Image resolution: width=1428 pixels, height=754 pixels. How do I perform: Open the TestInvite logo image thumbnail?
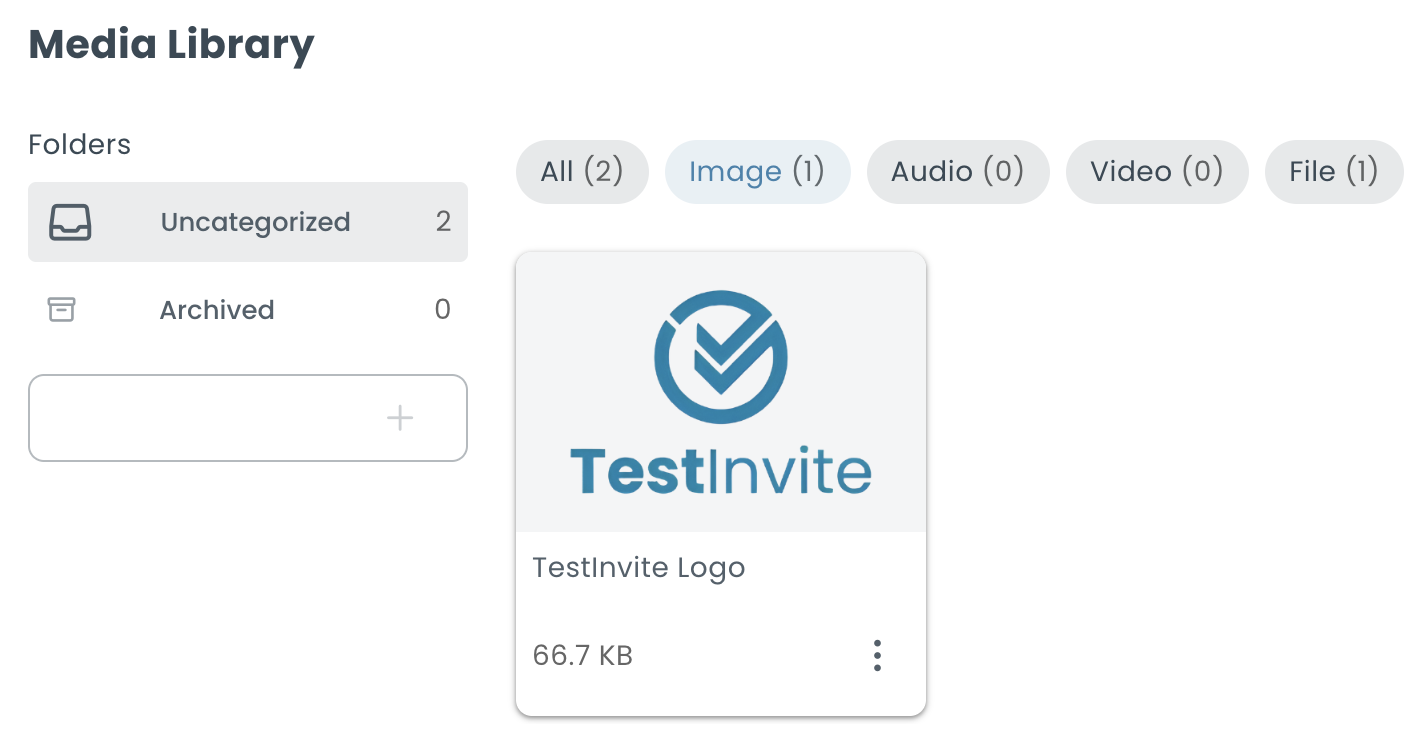pos(721,392)
